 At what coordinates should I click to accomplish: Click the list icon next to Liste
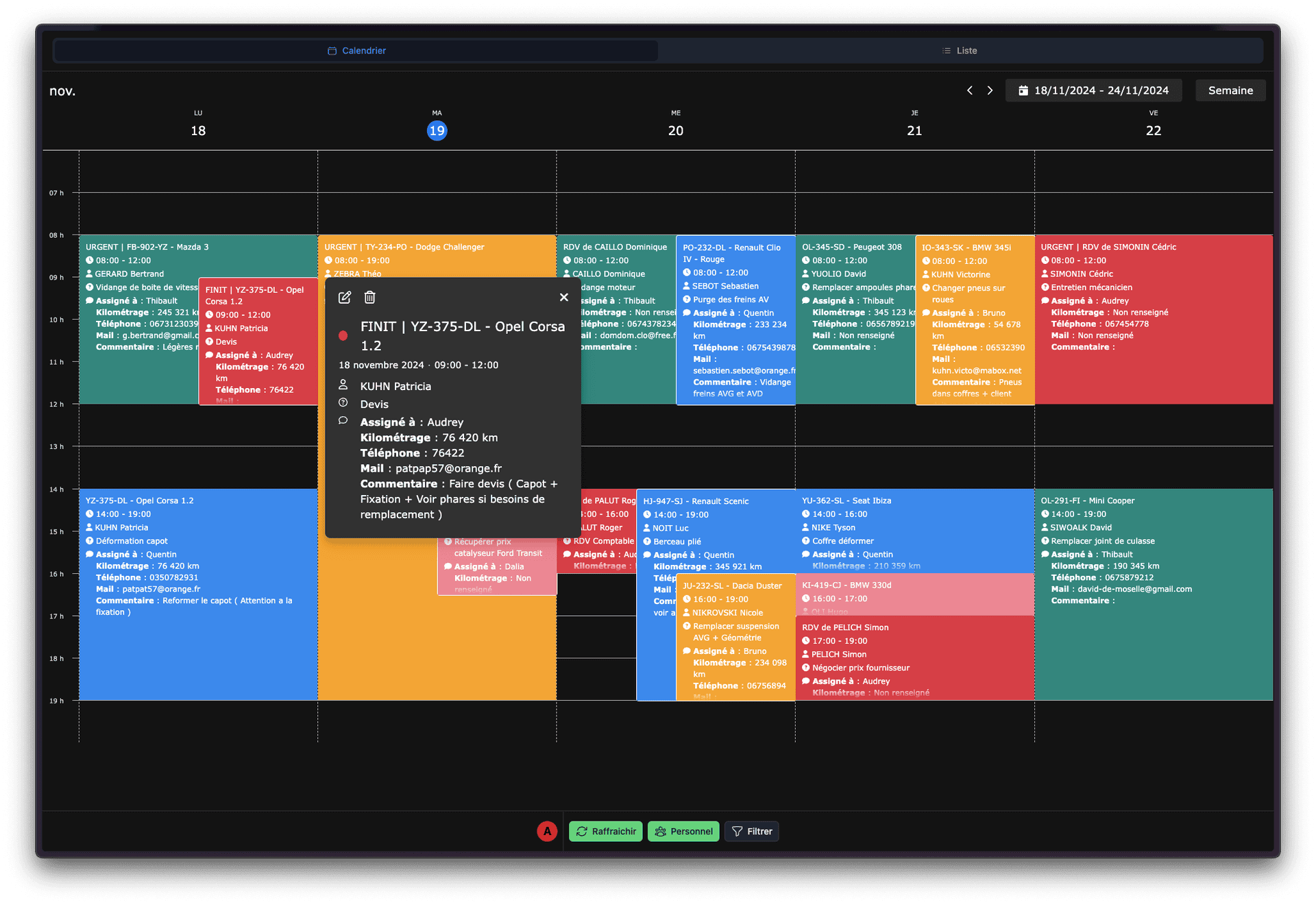coord(945,50)
